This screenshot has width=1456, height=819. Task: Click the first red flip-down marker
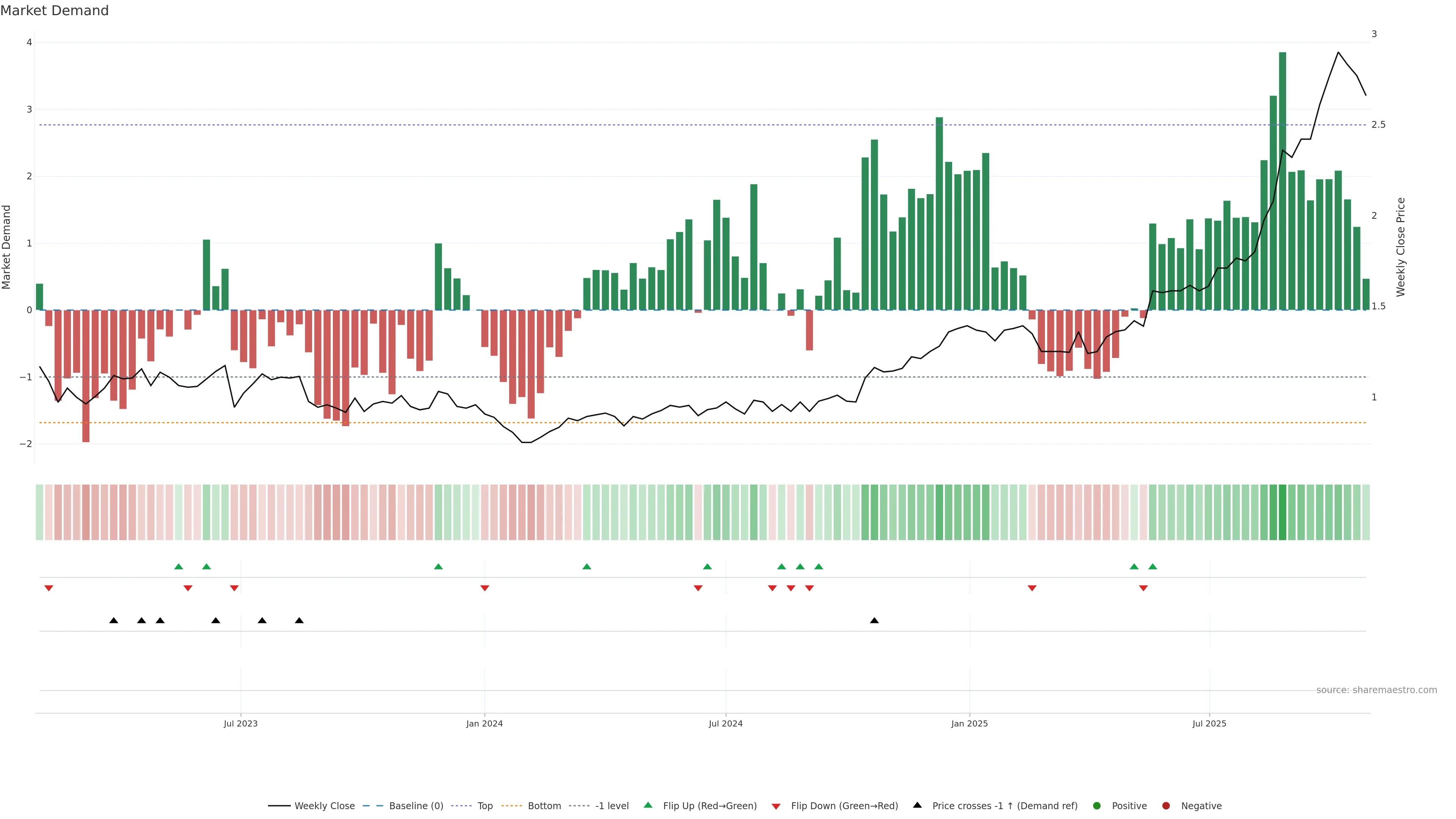click(x=49, y=588)
